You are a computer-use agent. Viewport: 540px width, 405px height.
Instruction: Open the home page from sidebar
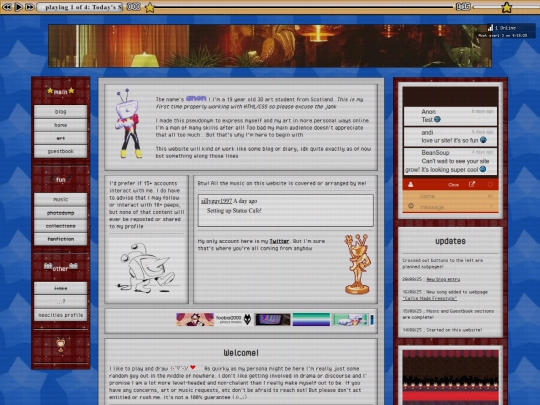pos(61,125)
